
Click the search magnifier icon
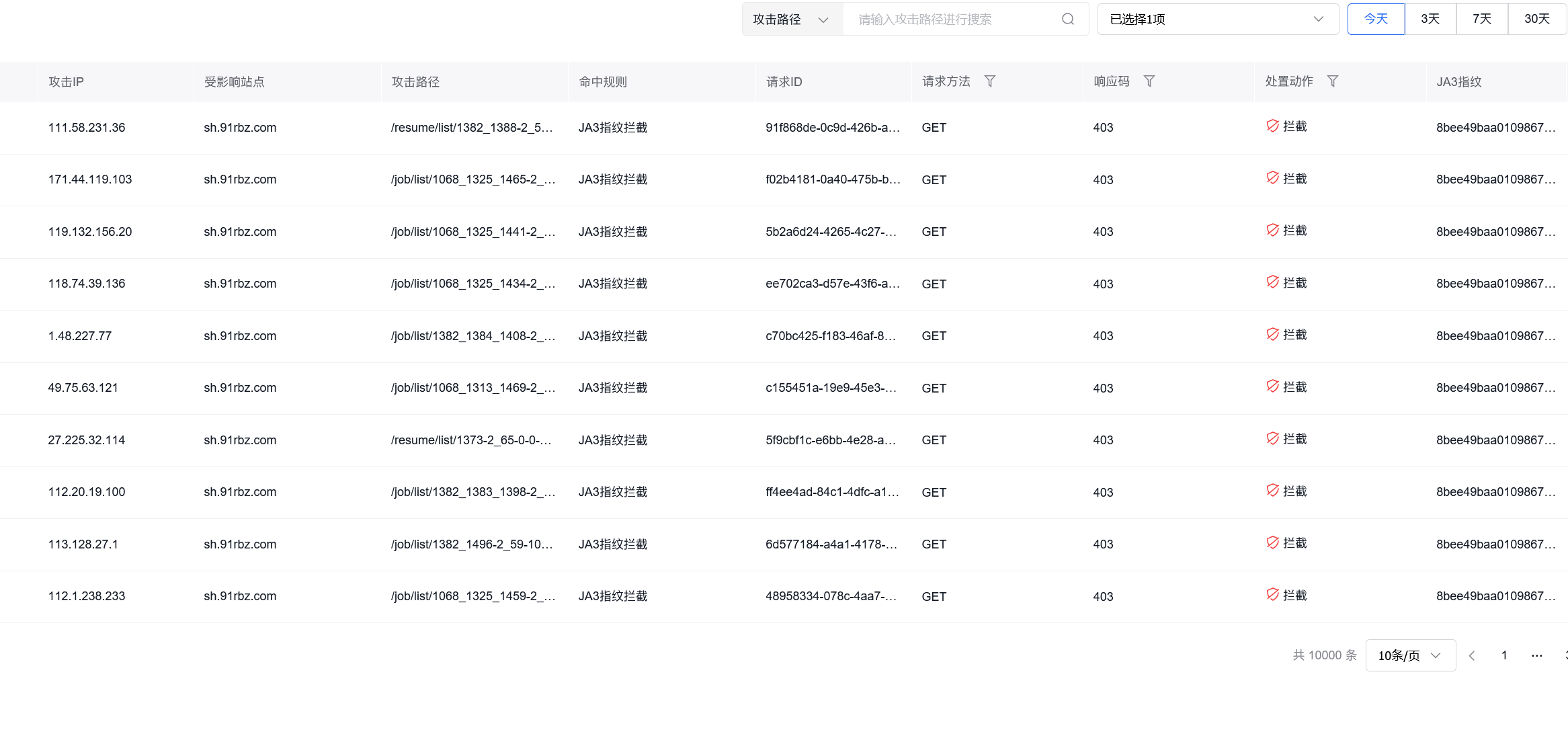click(x=1067, y=19)
